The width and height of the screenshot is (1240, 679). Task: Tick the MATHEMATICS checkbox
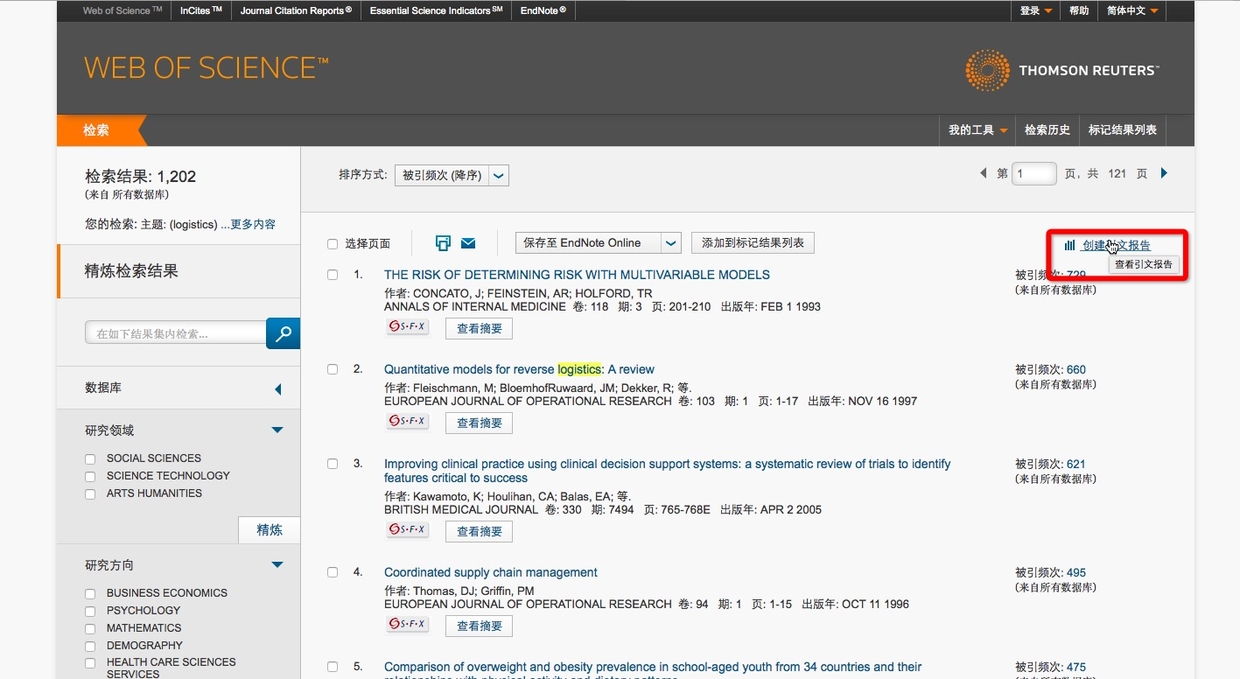pyautogui.click(x=91, y=629)
